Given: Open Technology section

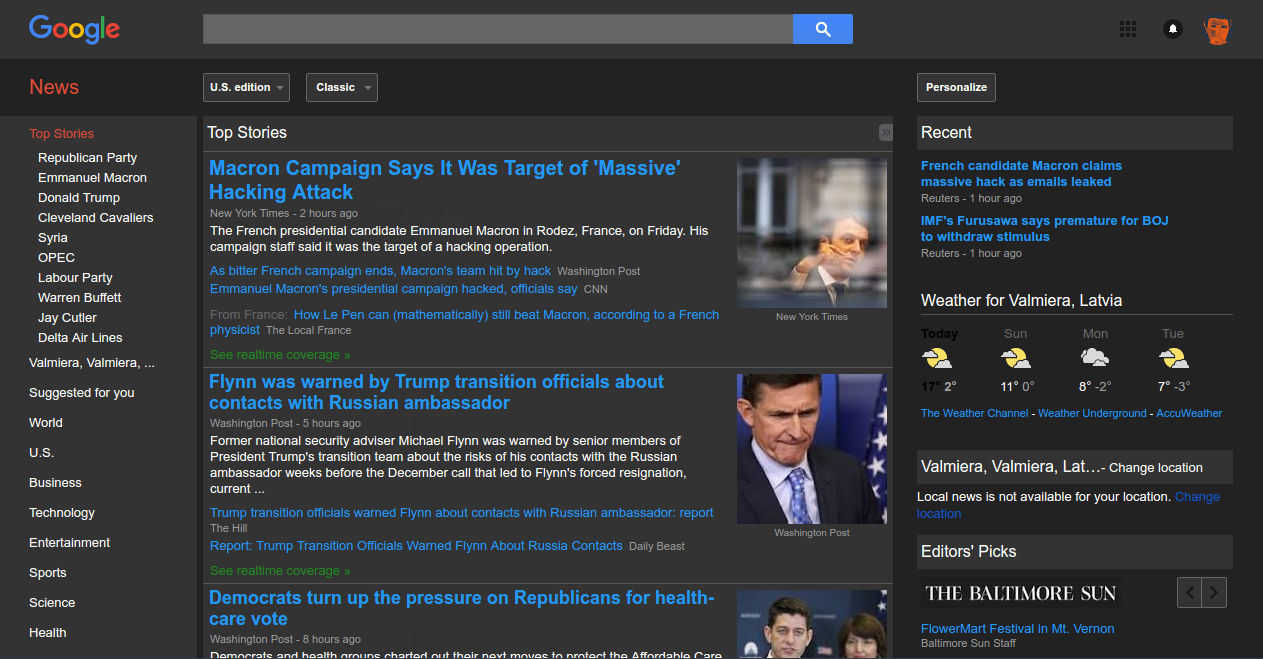Looking at the screenshot, I should tap(62, 512).
